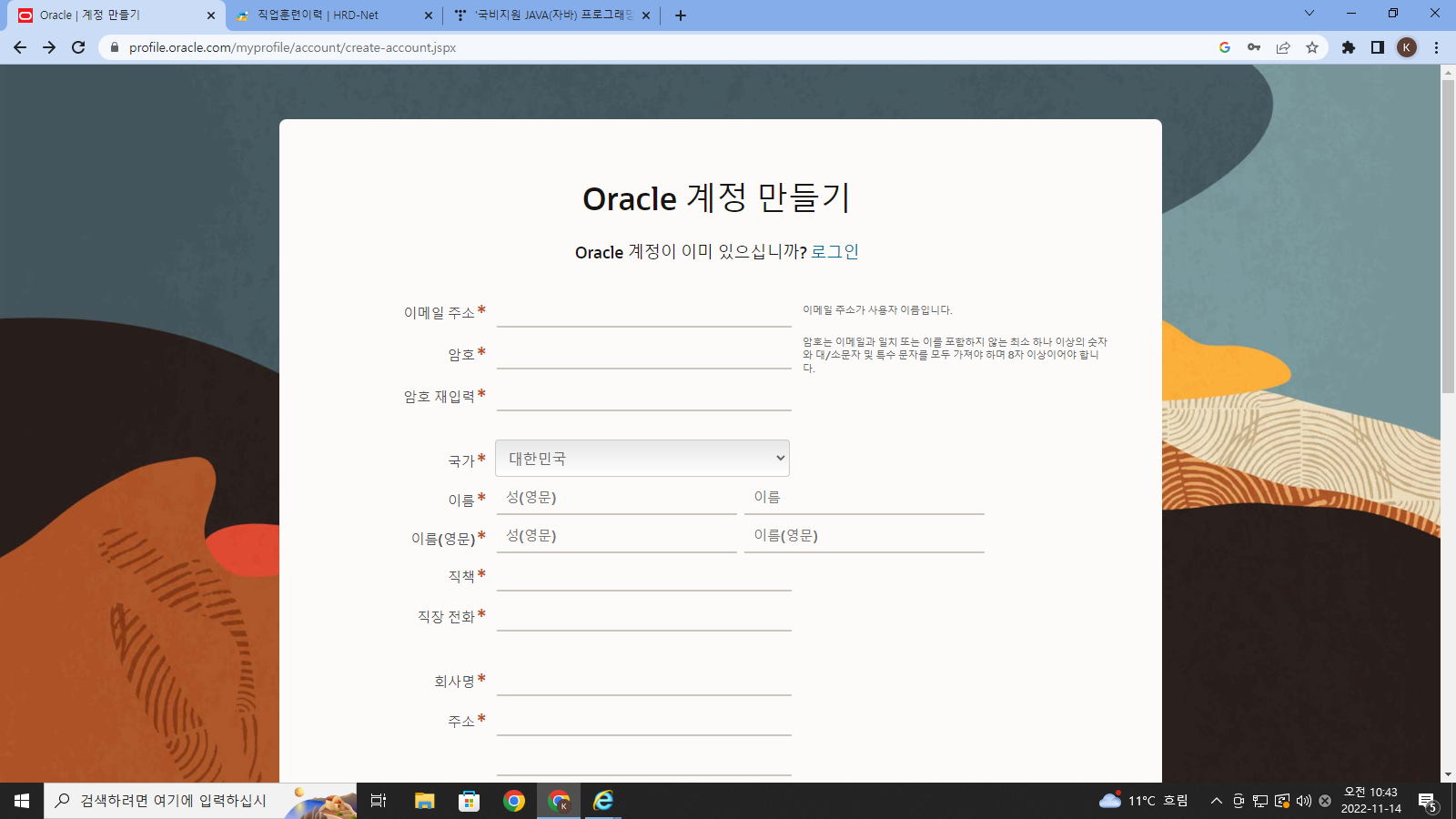The image size is (1456, 819).
Task: Open Chrome profile K avatar
Action: [1407, 47]
